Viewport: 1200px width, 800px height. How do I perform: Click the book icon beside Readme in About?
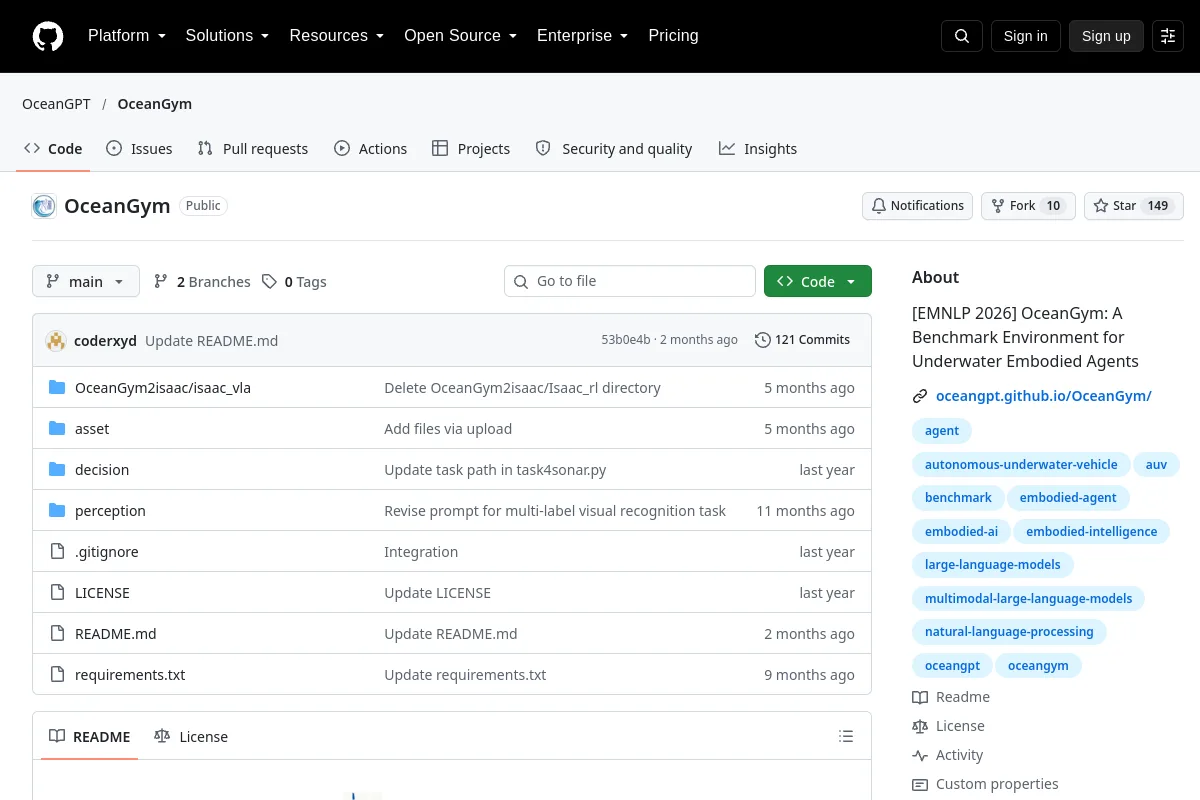pyautogui.click(x=920, y=697)
